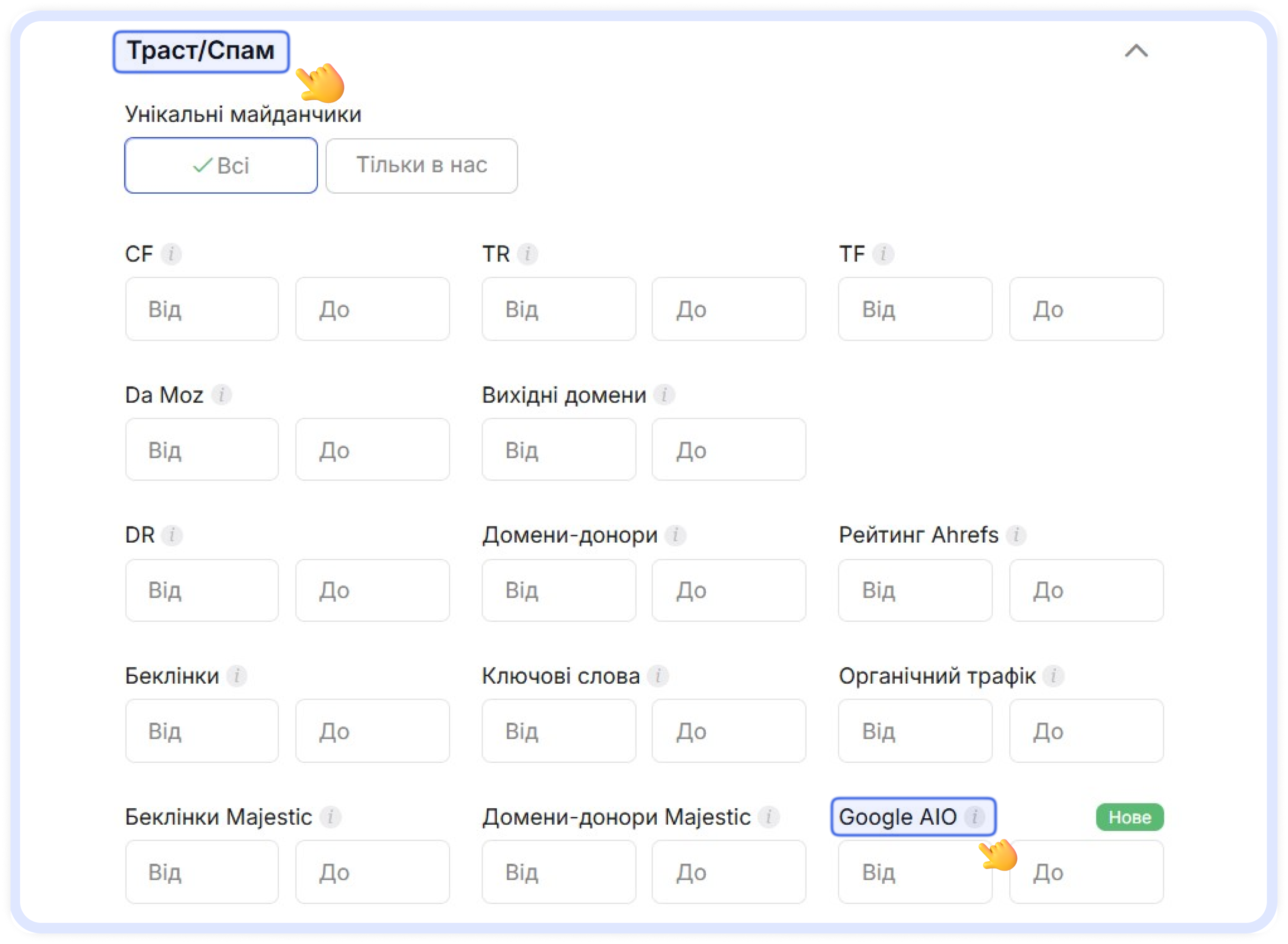The image size is (1288, 944).
Task: Click the CF Від input field
Action: pos(202,309)
